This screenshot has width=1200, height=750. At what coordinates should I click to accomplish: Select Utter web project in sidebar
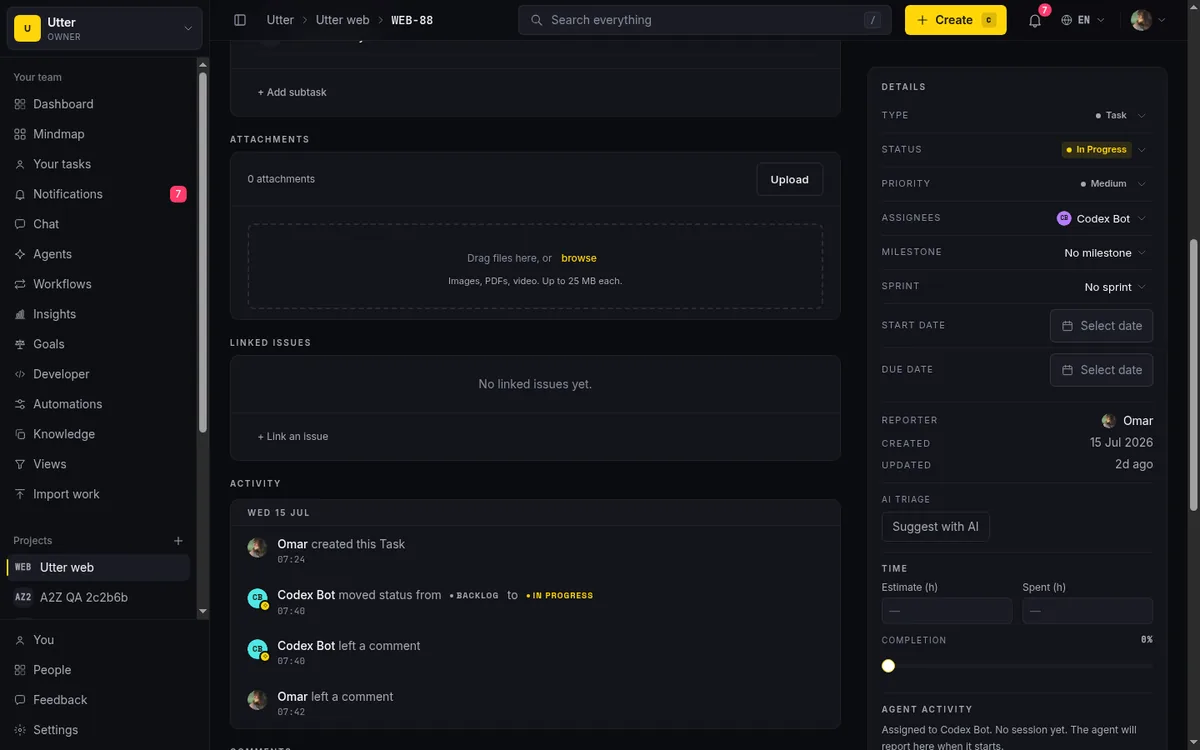(x=98, y=567)
